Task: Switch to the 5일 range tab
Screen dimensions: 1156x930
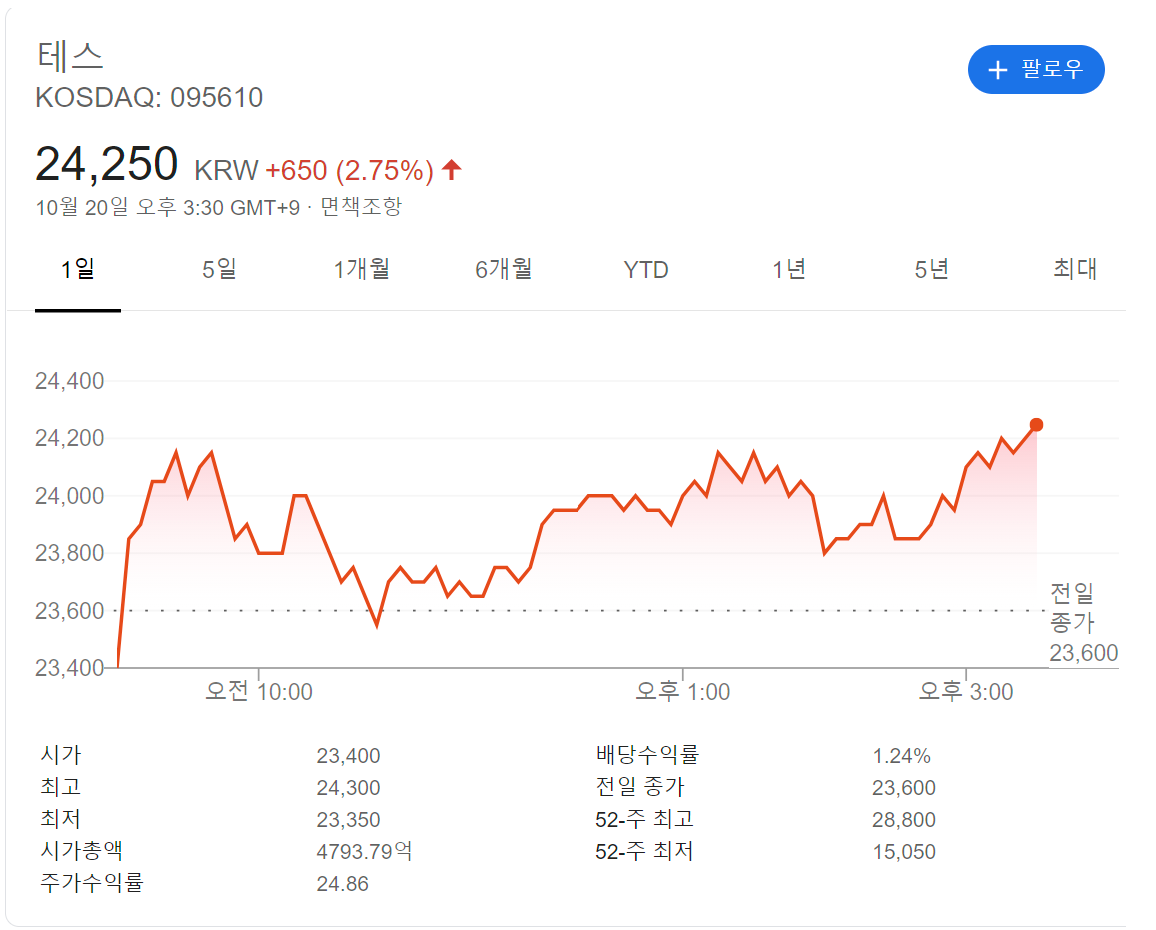Action: pyautogui.click(x=220, y=269)
